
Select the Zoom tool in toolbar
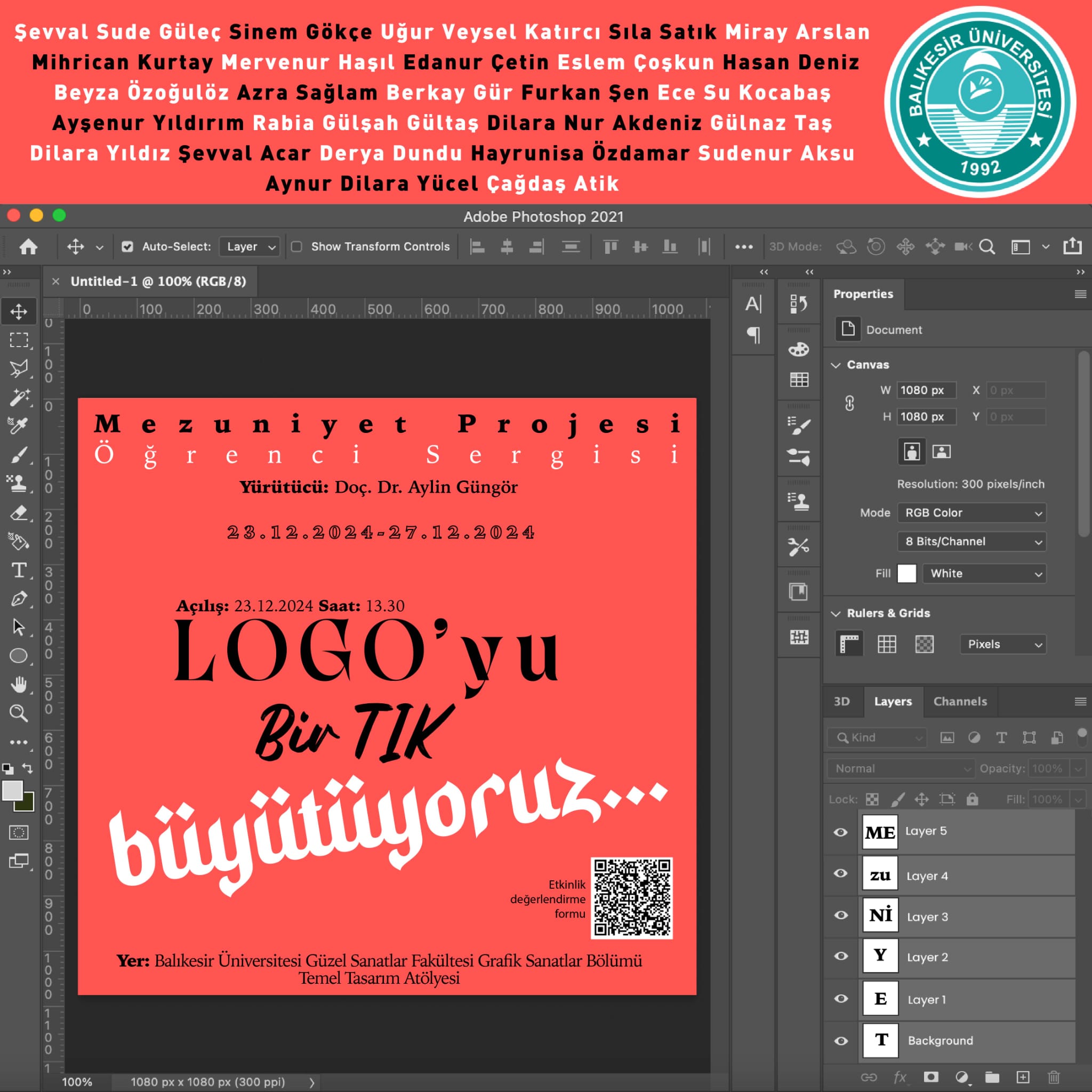point(19,713)
